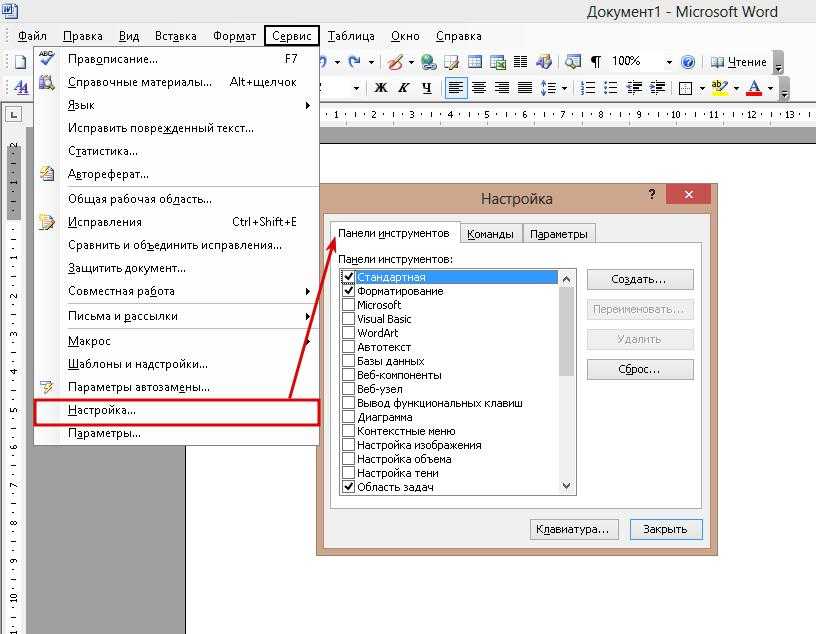Screen dimensions: 816x634
Task: Open the Line Spacing dropdown arrow
Action: (564, 88)
